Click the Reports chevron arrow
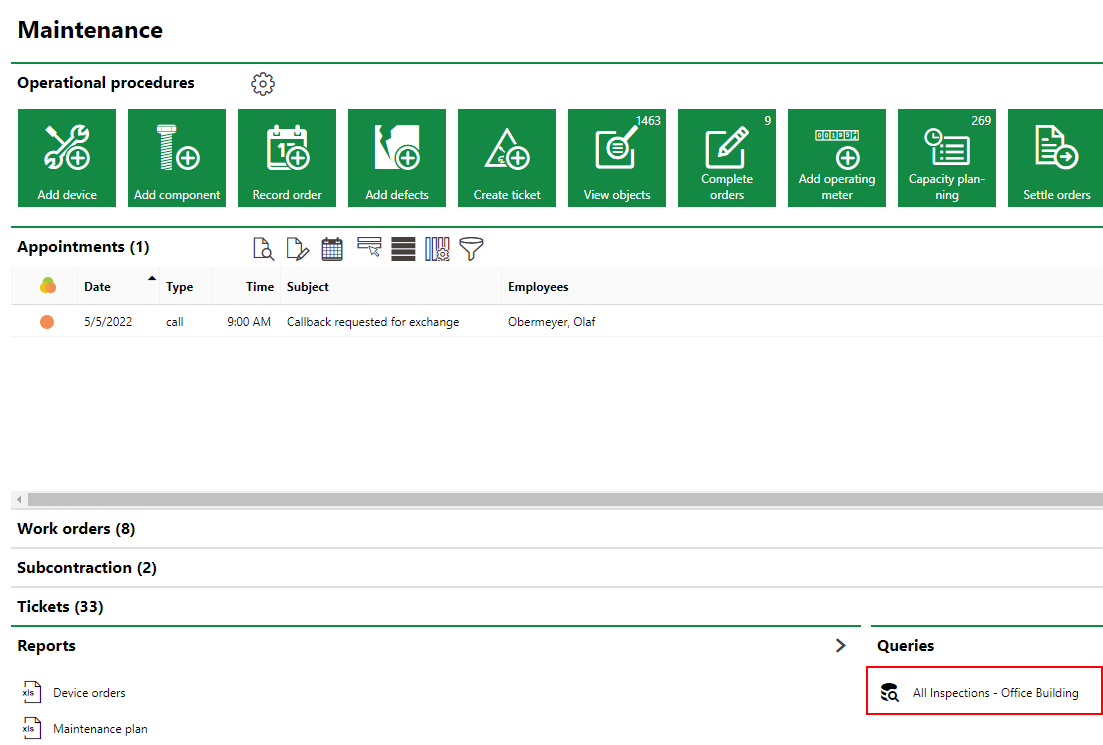Image resolution: width=1103 pixels, height=745 pixels. pyautogui.click(x=841, y=646)
